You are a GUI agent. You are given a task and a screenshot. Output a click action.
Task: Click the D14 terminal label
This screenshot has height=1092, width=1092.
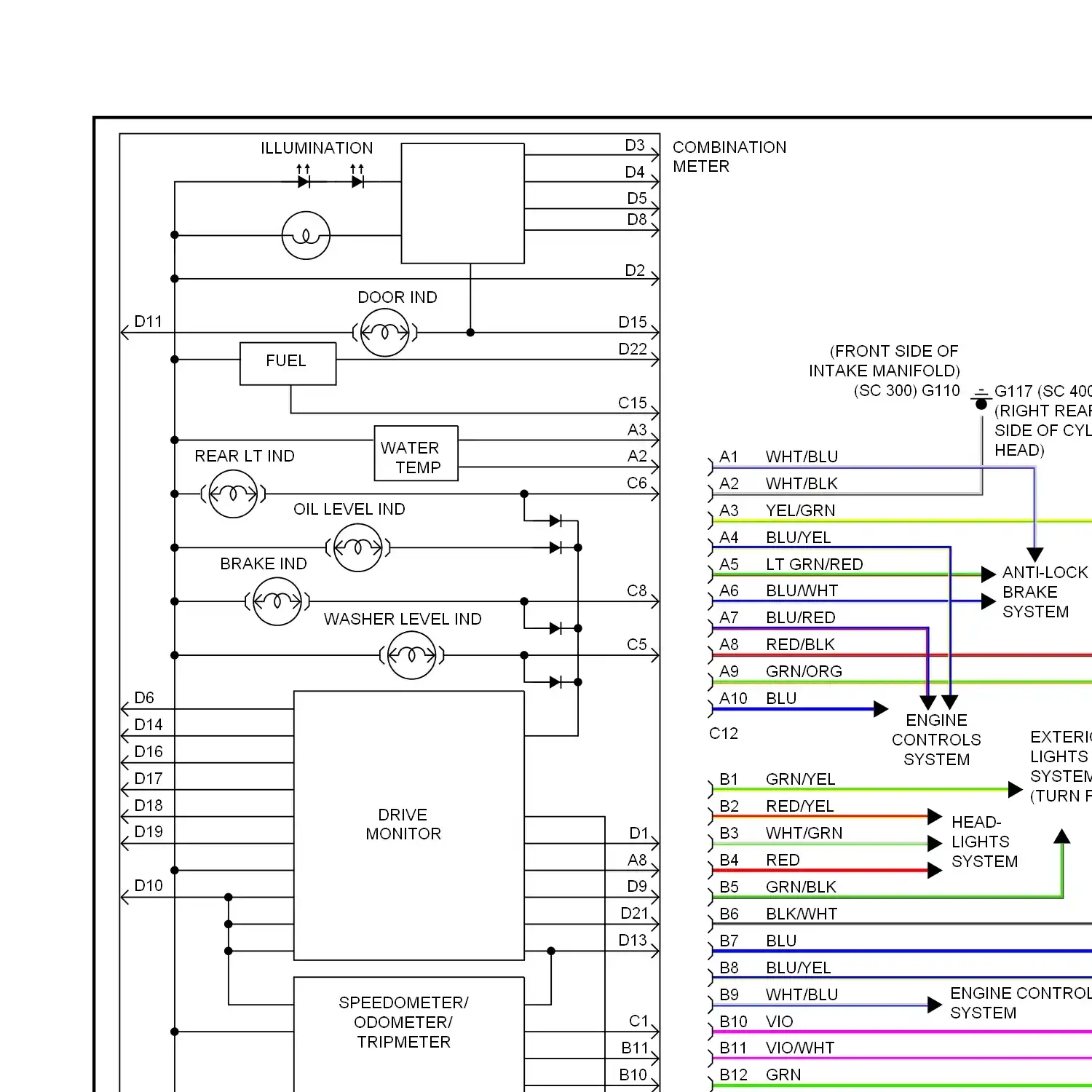[x=149, y=725]
